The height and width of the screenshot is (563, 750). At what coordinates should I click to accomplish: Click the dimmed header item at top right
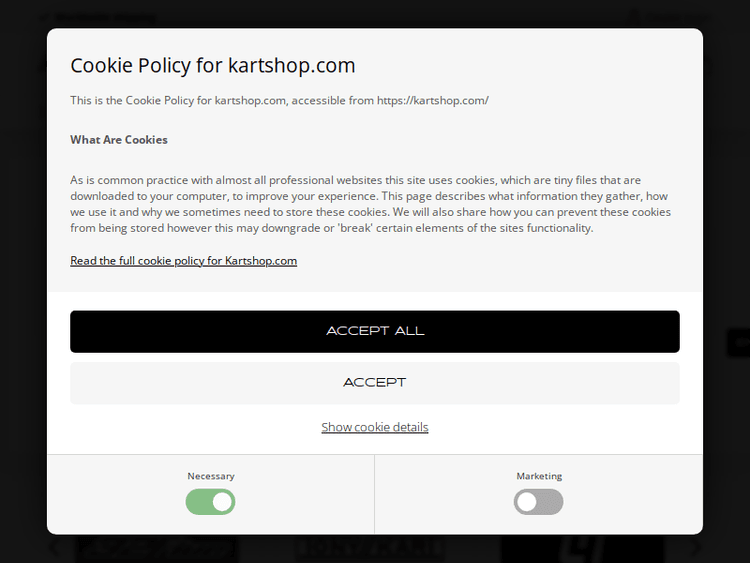(x=665, y=17)
